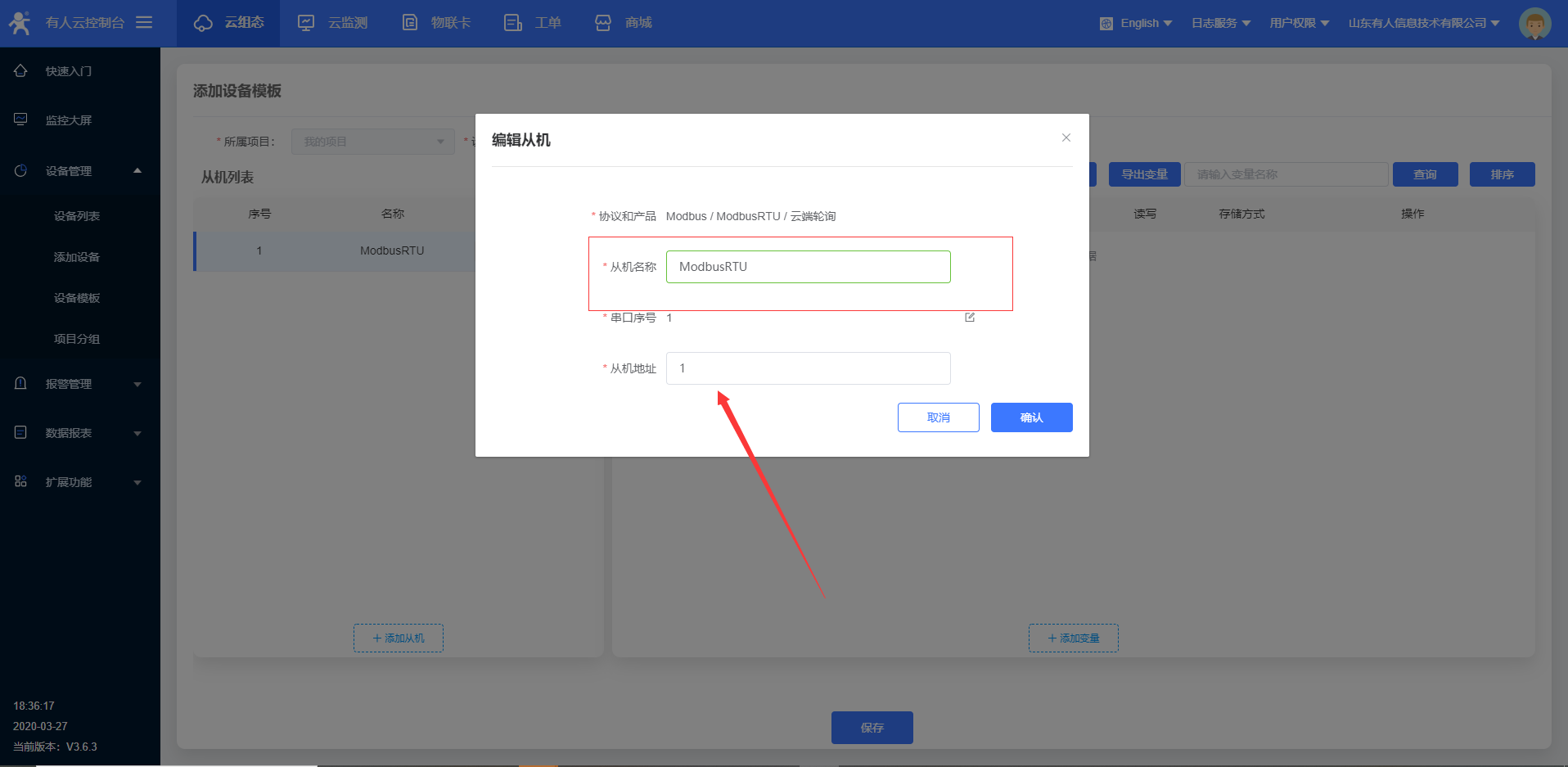Screen dimensions: 1568x767
Task: Click the 扩展功能 grid icon
Action: point(20,481)
